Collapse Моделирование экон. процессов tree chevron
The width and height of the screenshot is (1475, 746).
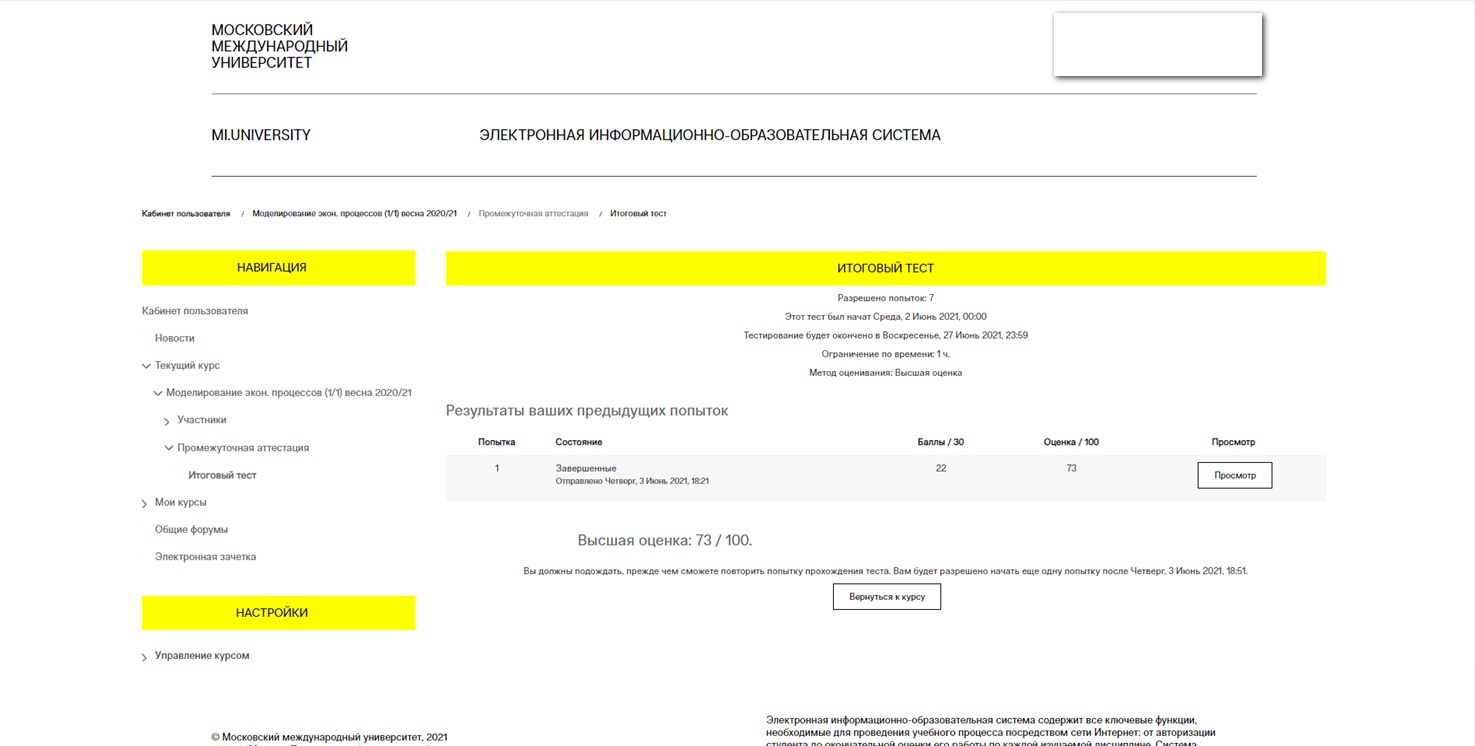point(158,394)
